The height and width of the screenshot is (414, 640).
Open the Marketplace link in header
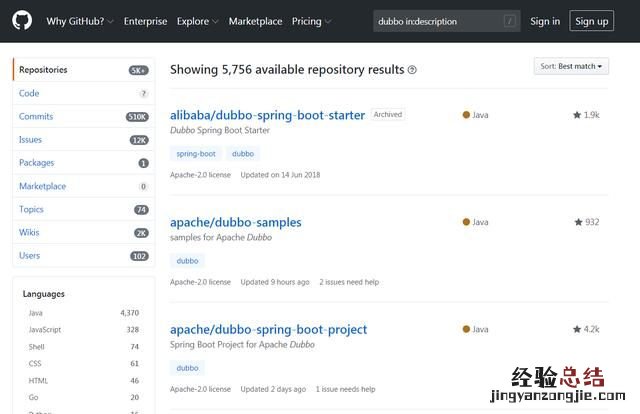255,21
